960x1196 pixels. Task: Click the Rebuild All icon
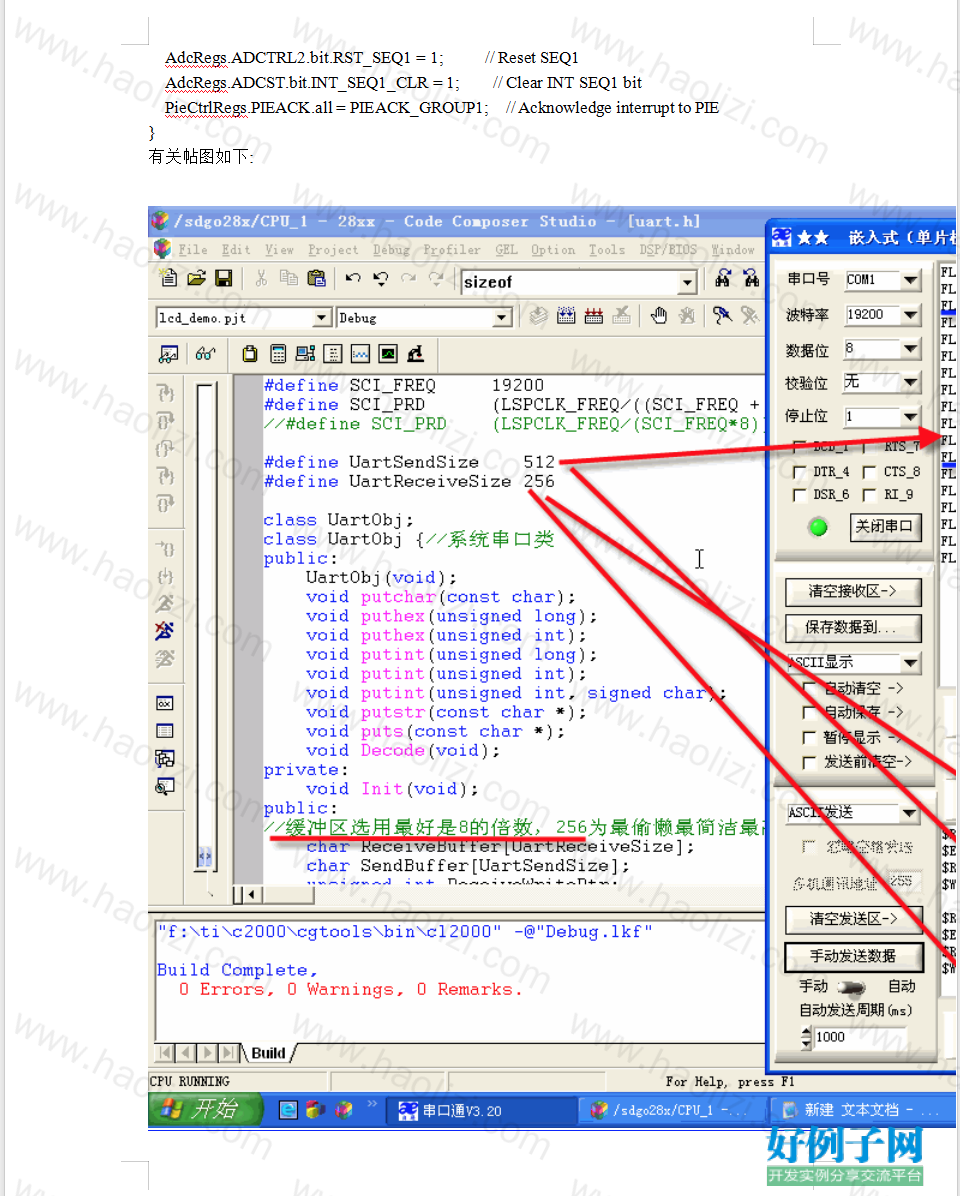coord(594,316)
